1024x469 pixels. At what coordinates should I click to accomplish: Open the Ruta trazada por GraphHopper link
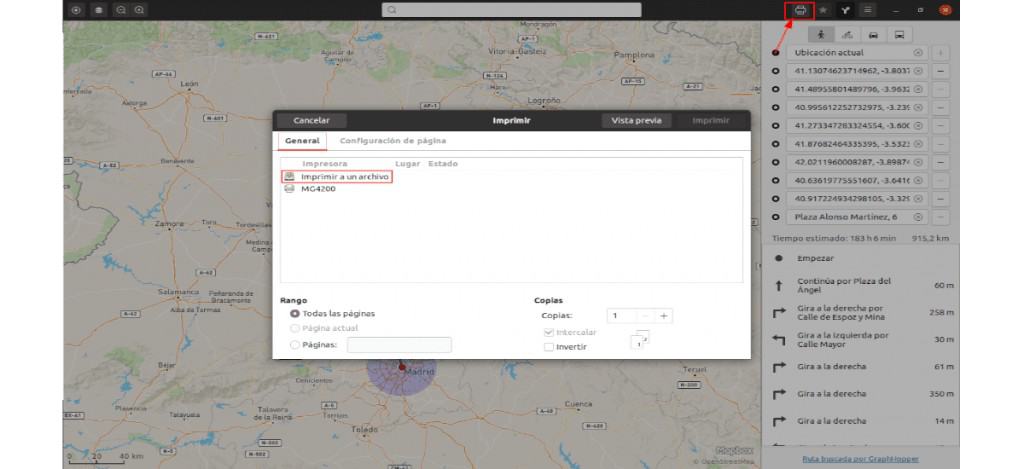click(x=860, y=459)
